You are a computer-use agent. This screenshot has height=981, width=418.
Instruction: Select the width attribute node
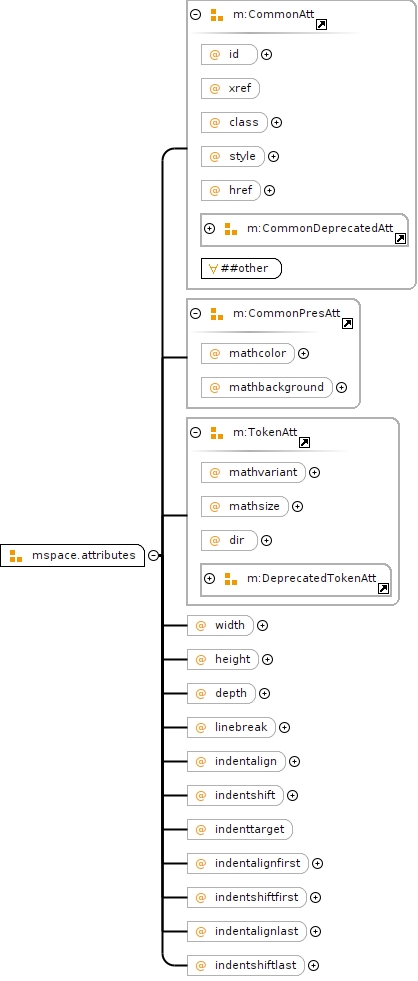click(x=220, y=625)
